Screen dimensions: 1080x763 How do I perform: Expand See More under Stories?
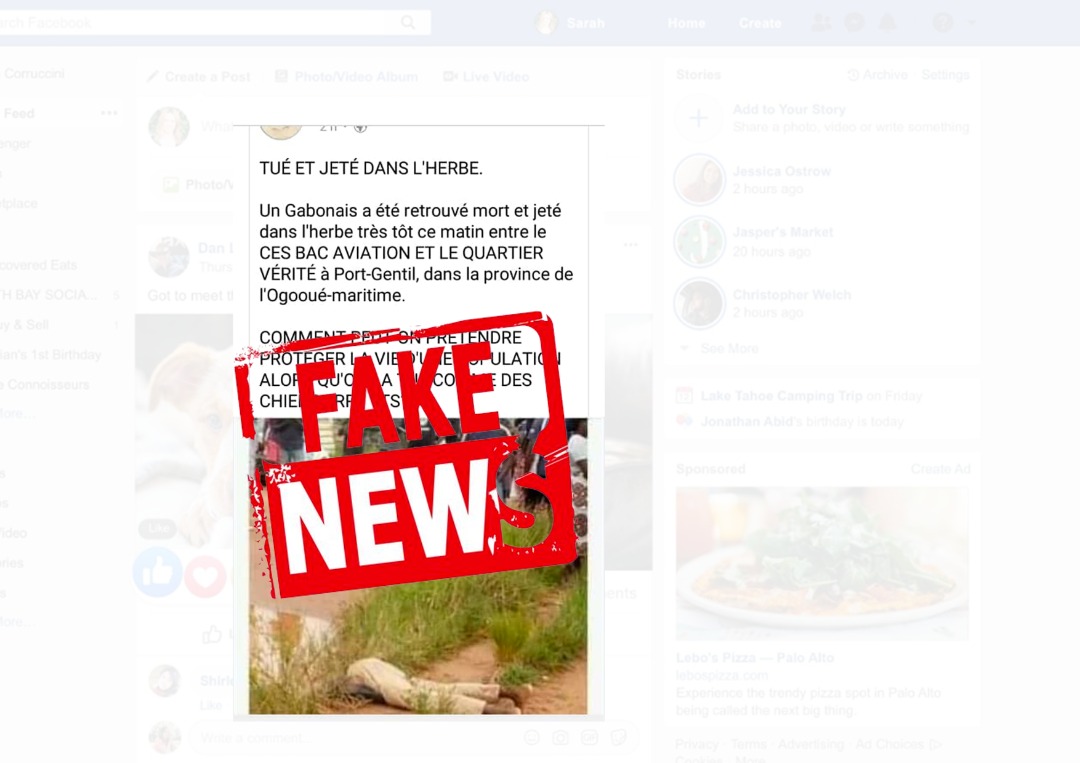pyautogui.click(x=729, y=348)
